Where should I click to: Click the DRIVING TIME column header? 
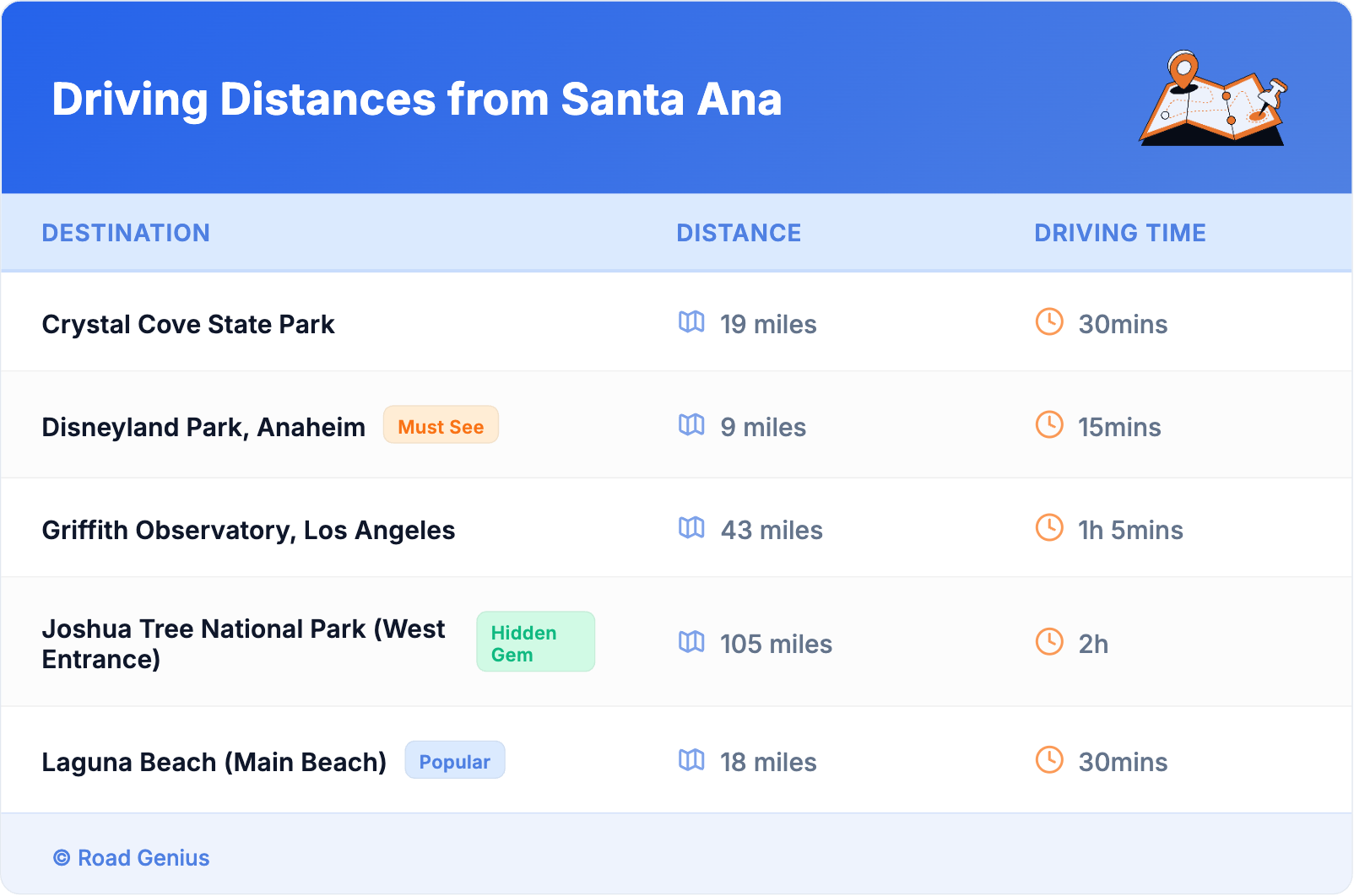pos(1119,233)
